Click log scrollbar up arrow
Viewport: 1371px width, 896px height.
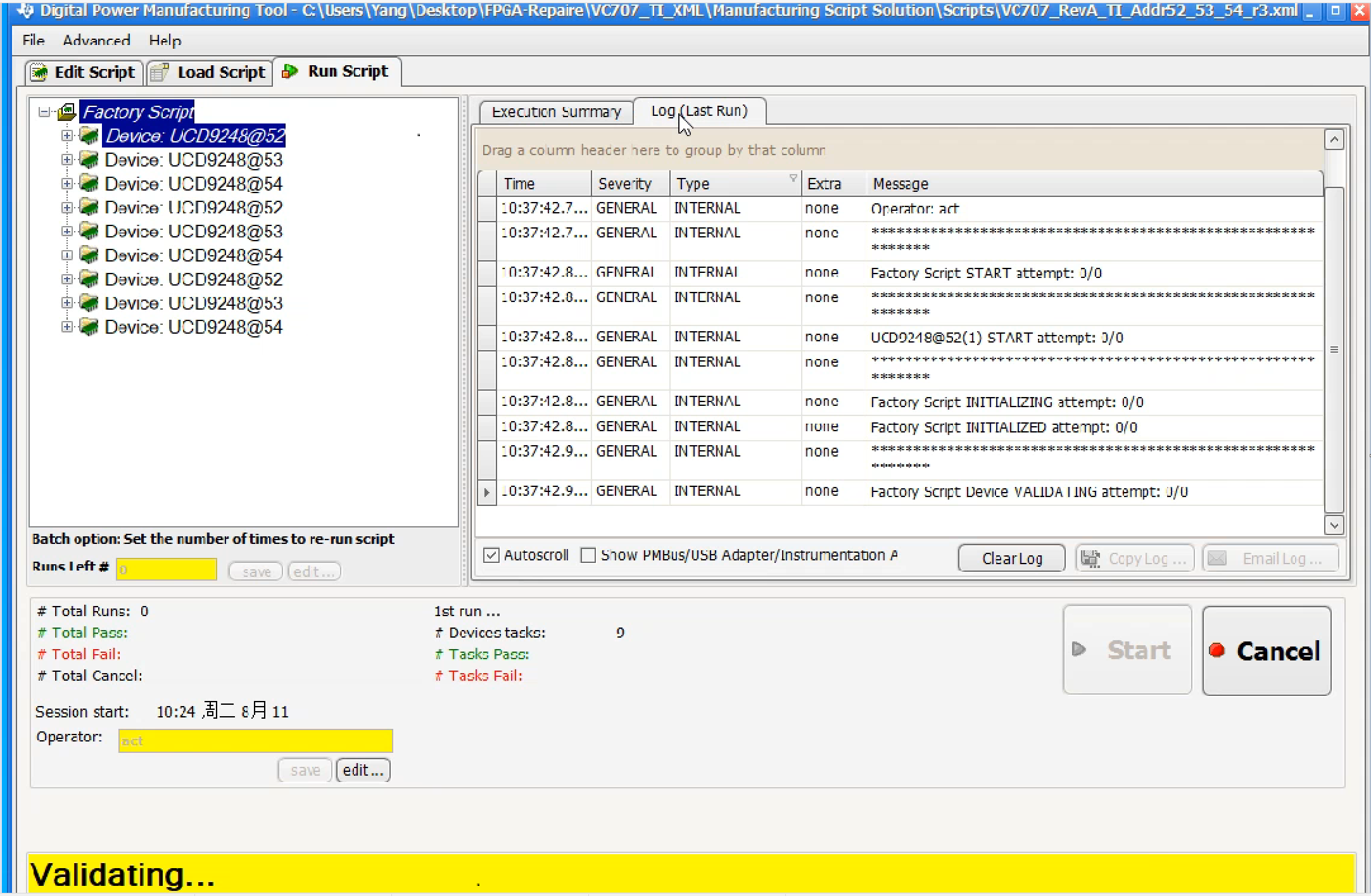pos(1334,139)
